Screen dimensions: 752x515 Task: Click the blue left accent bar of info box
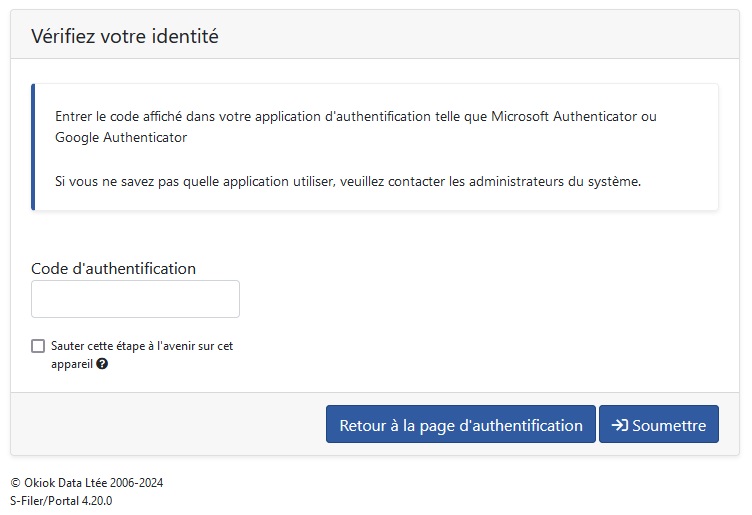[33, 147]
